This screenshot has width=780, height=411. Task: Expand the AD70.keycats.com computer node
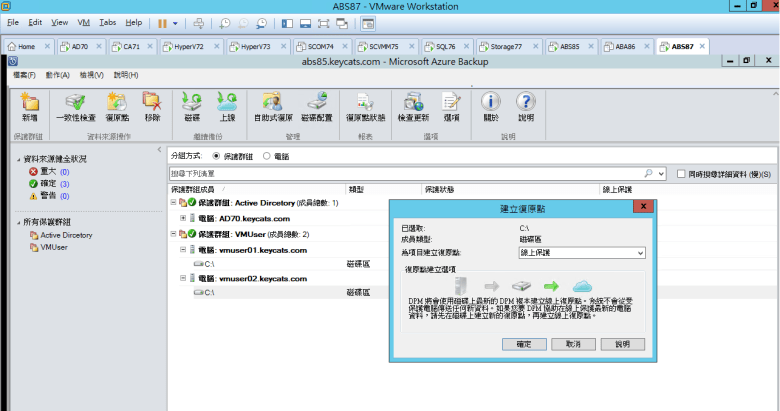(x=183, y=218)
